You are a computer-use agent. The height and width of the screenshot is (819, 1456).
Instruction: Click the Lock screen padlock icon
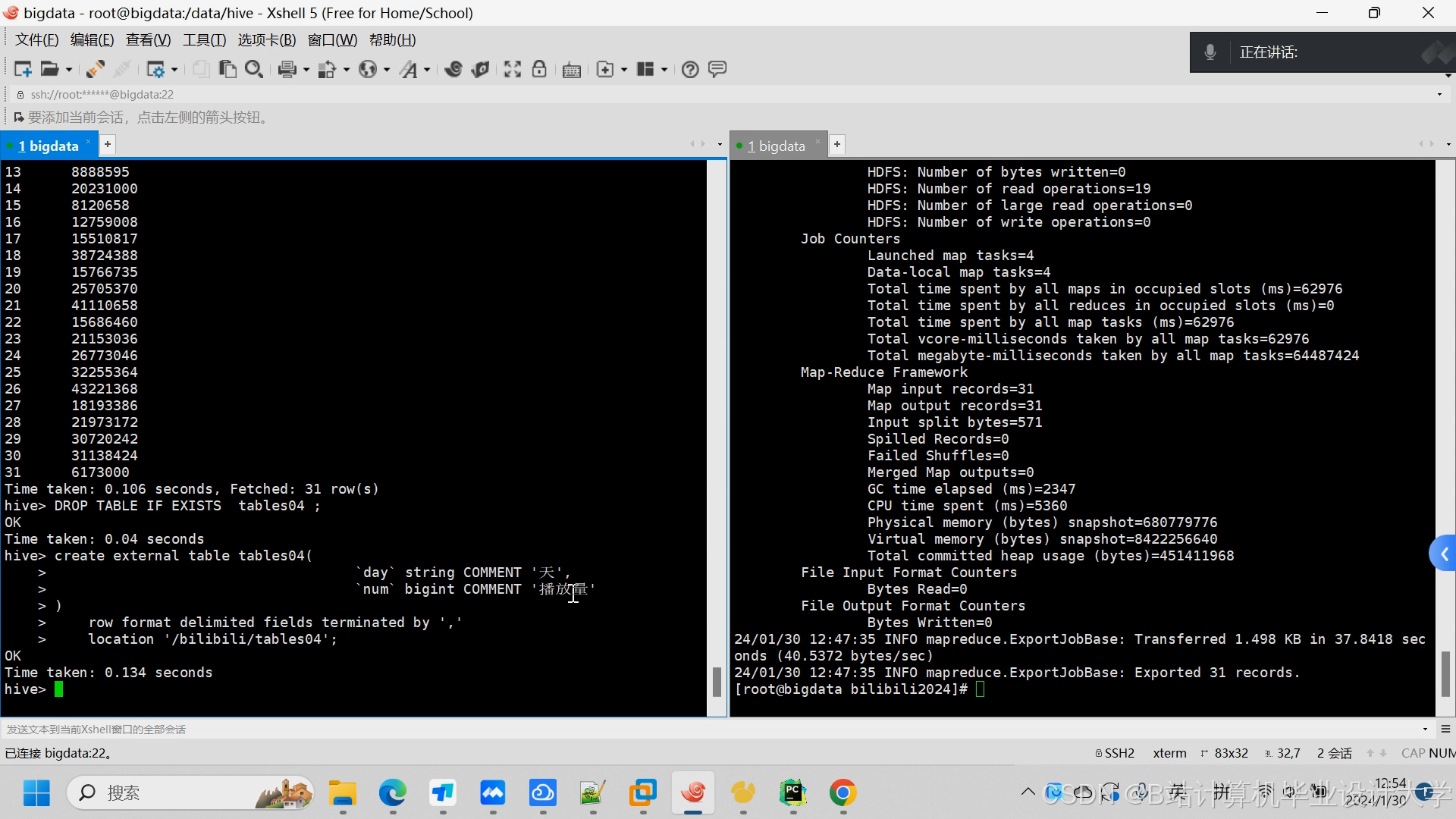(x=539, y=69)
